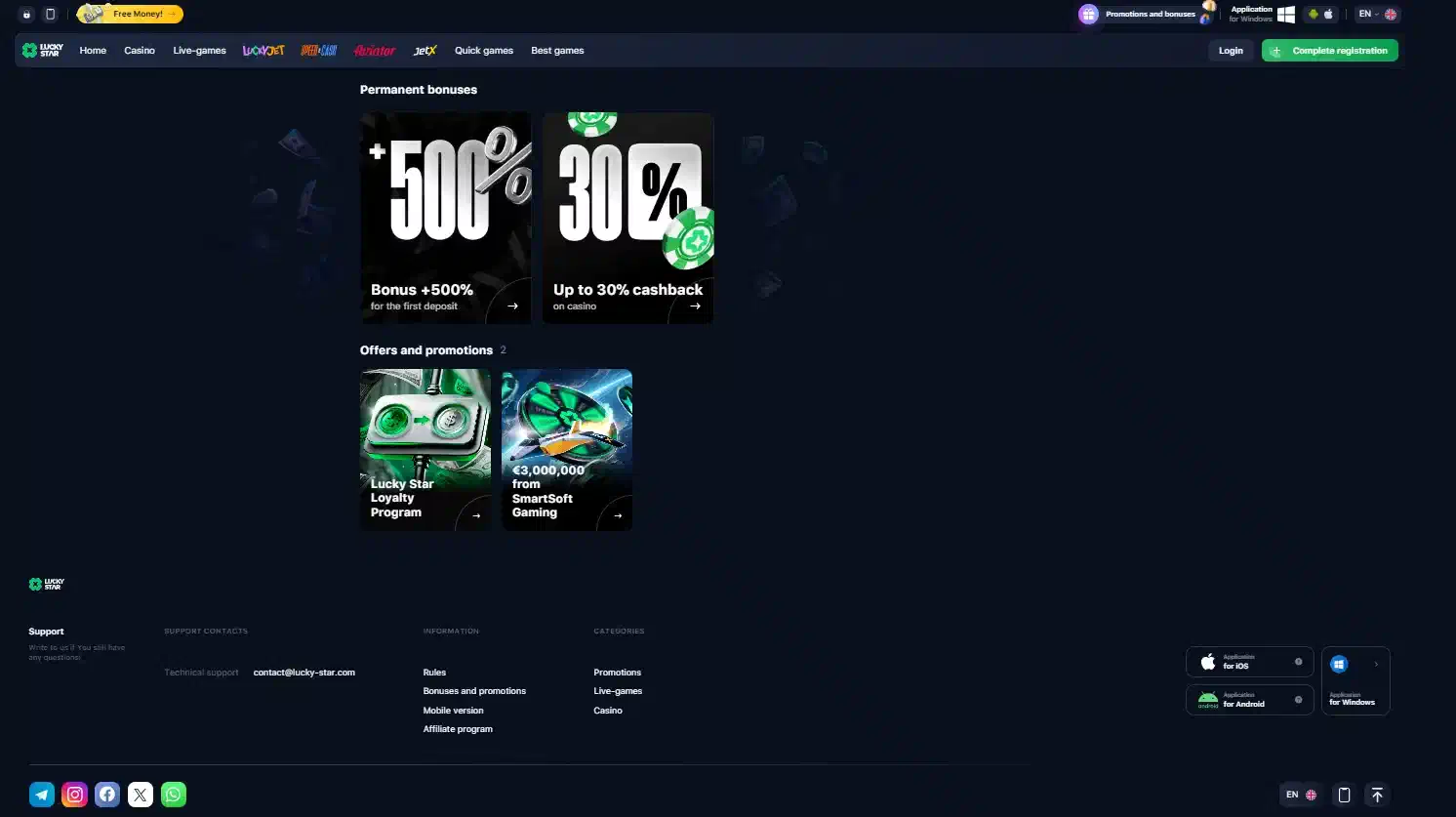Image resolution: width=1456 pixels, height=817 pixels.
Task: Click the arrow on 30% cashback card
Action: [x=696, y=306]
